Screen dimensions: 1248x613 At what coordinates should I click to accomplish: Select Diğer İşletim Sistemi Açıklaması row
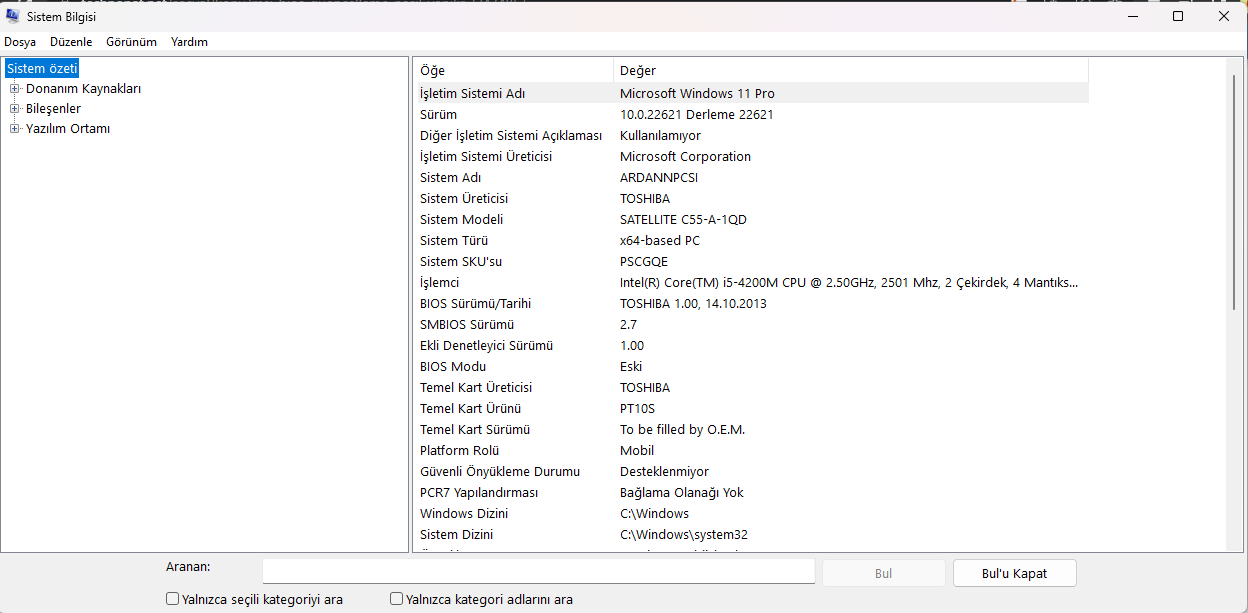(752, 135)
